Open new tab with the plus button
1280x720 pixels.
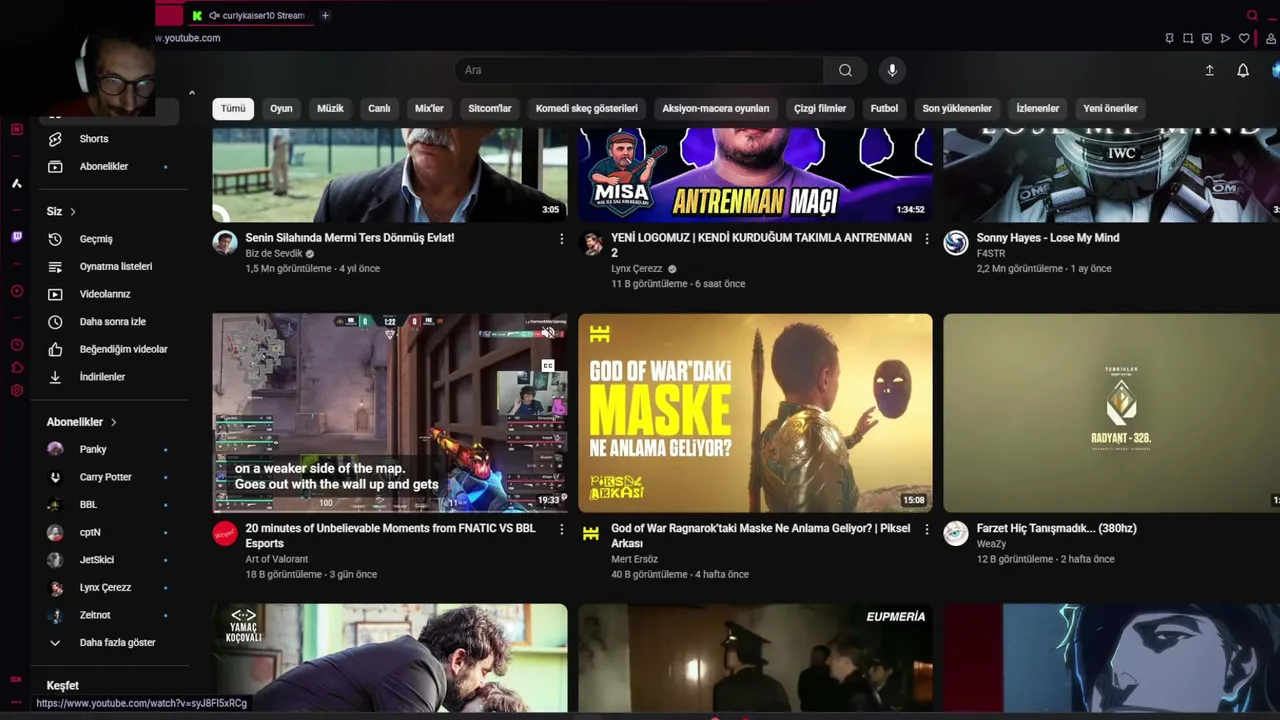click(325, 15)
